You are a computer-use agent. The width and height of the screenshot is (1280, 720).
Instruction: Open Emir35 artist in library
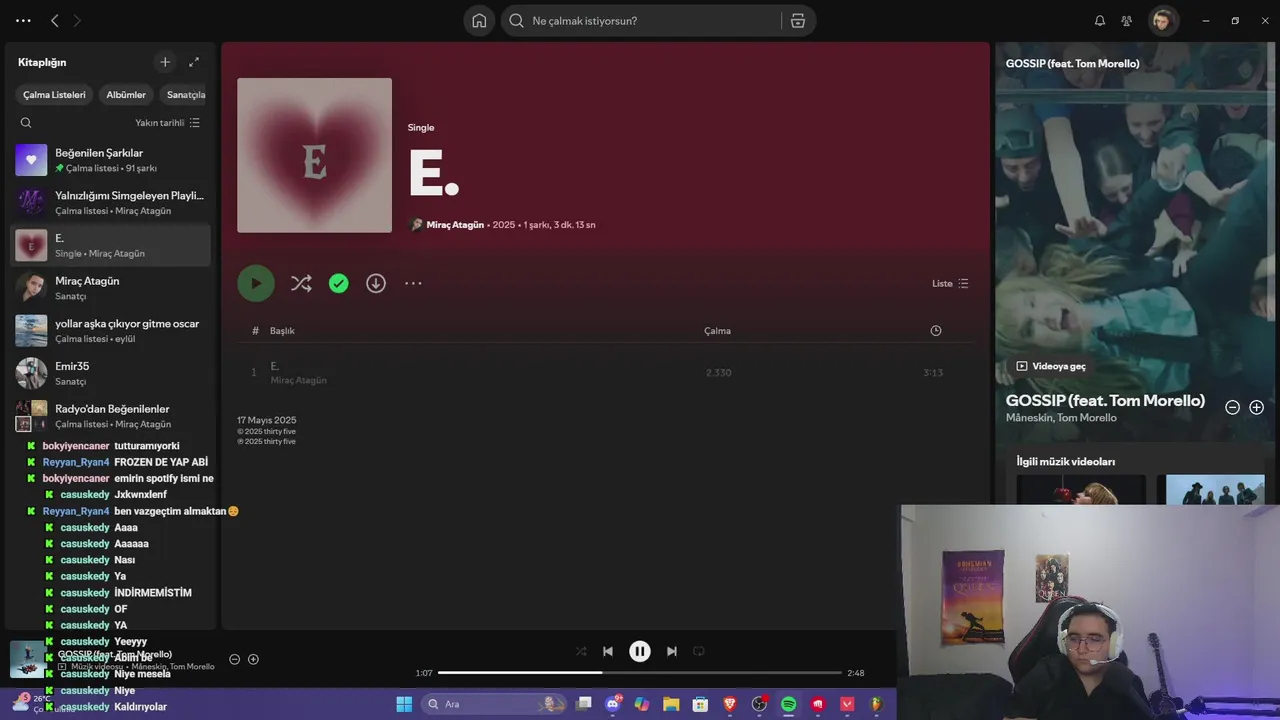pyautogui.click(x=110, y=373)
